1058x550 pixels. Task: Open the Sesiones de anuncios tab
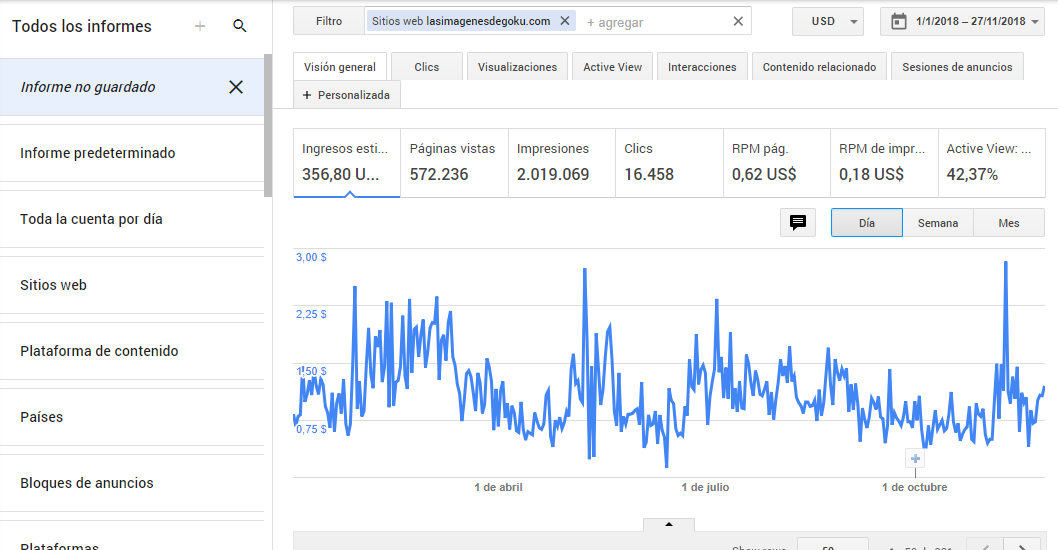point(957,67)
